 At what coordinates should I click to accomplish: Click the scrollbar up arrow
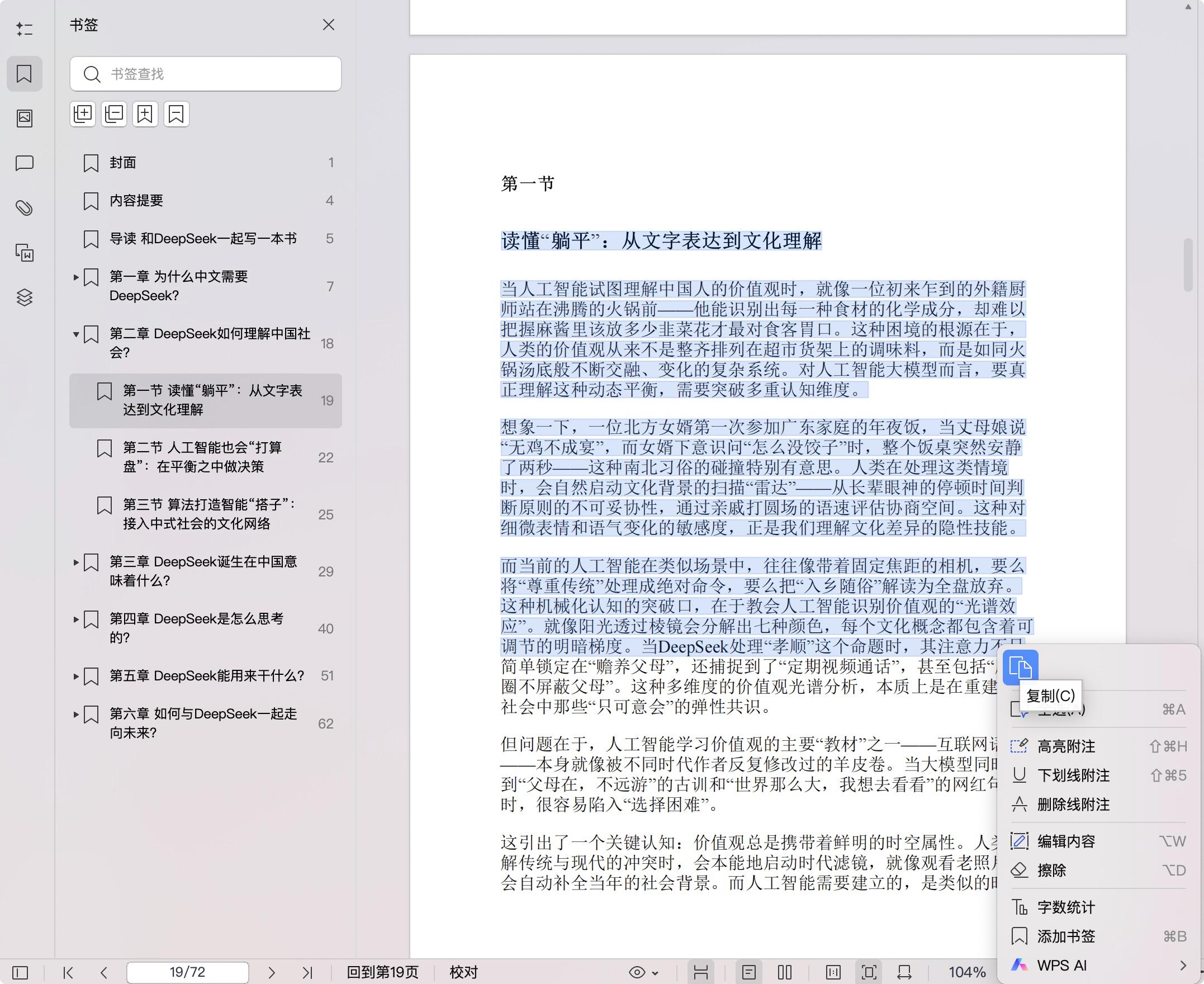click(1188, 7)
